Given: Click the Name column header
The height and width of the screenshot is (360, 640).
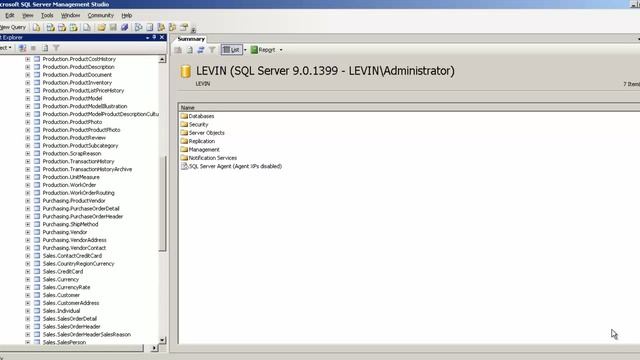Looking at the screenshot, I should (x=409, y=107).
